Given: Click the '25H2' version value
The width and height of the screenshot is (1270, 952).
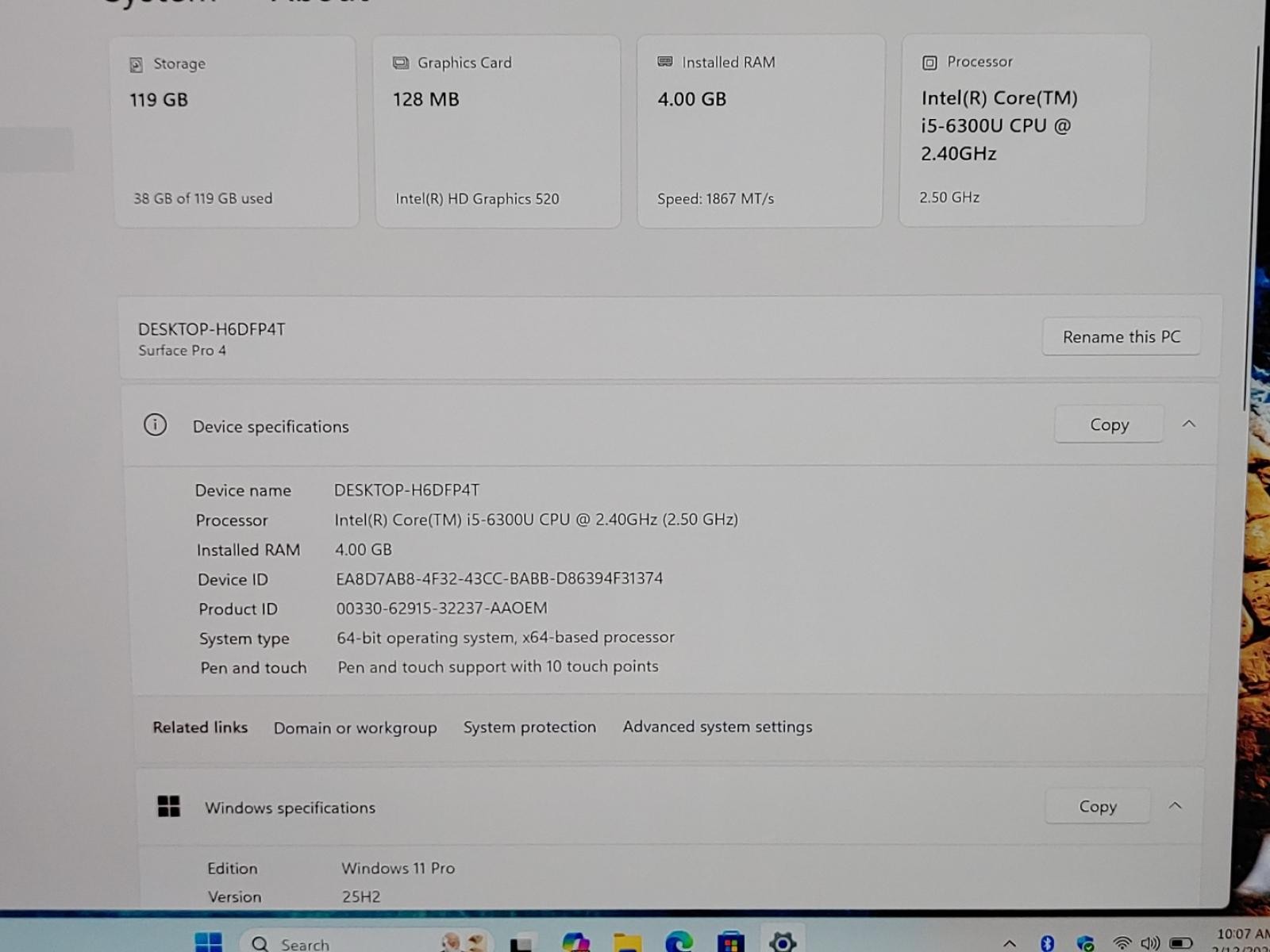Looking at the screenshot, I should click(361, 897).
